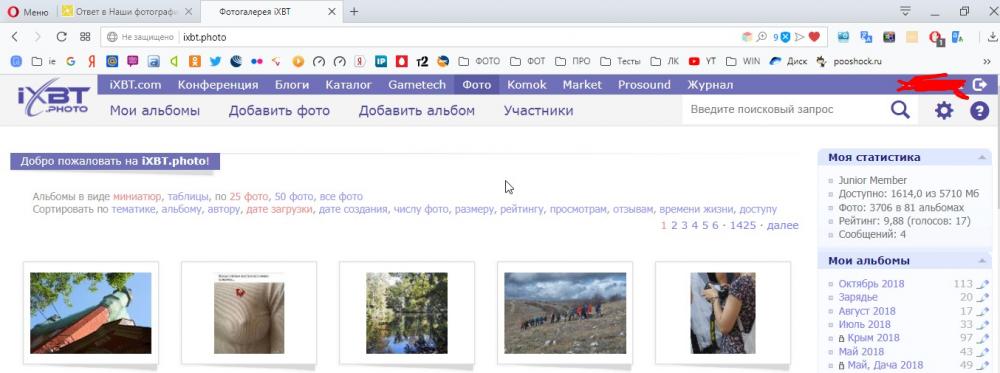Open the ie bookmarks folder
The height and width of the screenshot is (373, 1000).
44,62
